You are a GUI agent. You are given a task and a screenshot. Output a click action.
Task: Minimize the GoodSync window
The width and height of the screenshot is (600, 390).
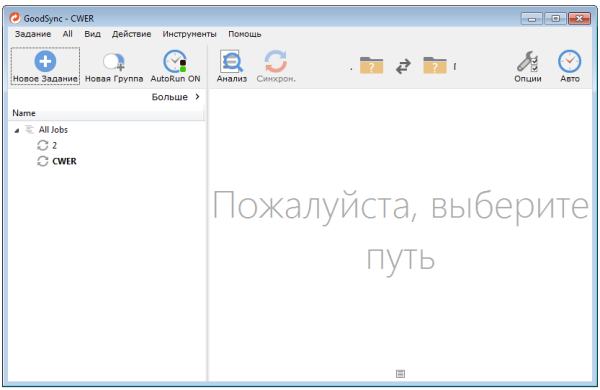tap(532, 18)
